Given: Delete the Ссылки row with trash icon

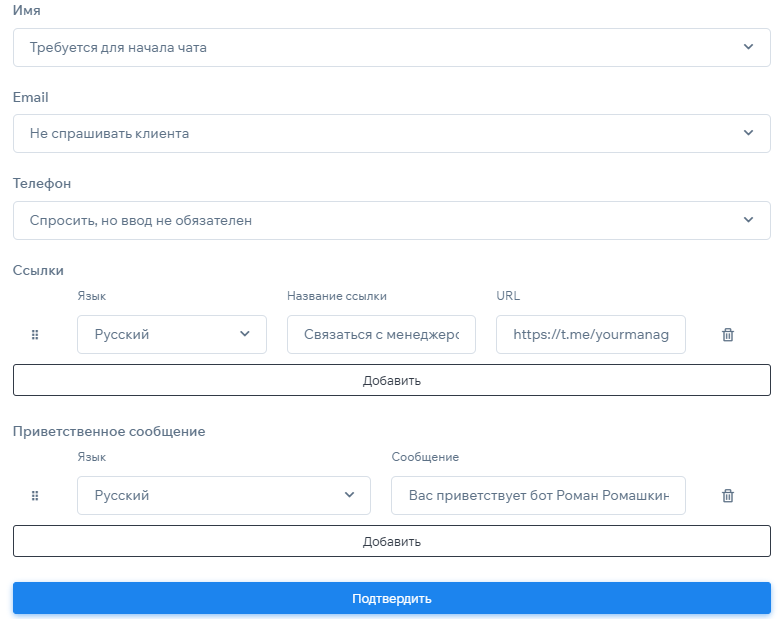Looking at the screenshot, I should click(x=728, y=335).
